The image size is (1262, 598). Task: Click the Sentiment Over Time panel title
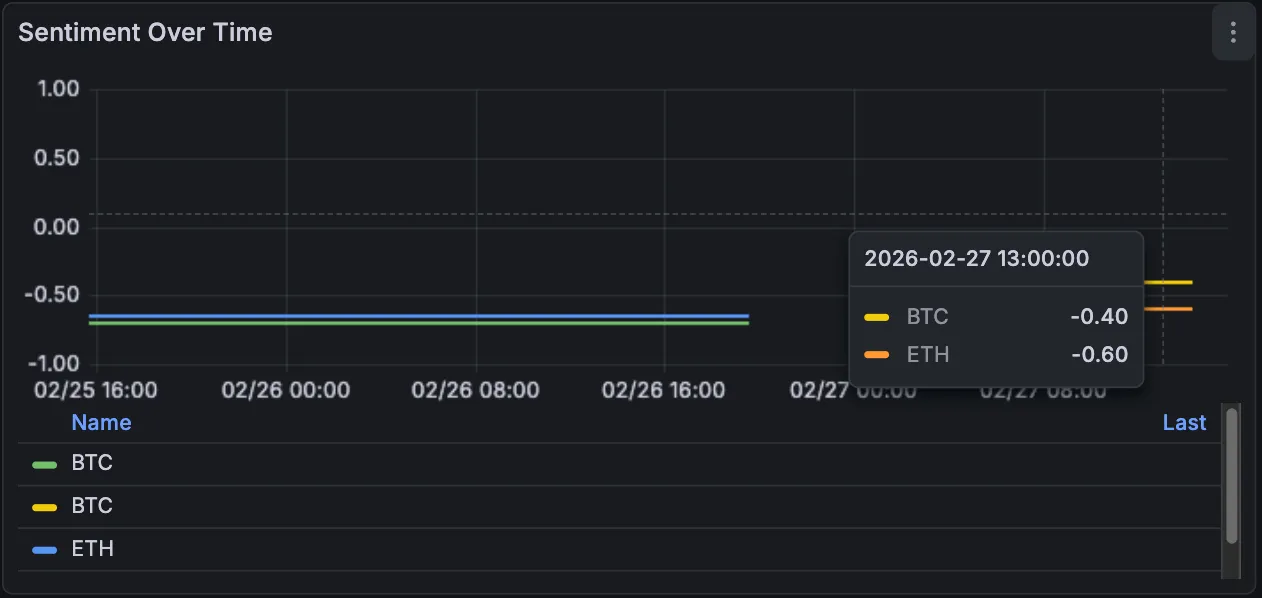145,32
